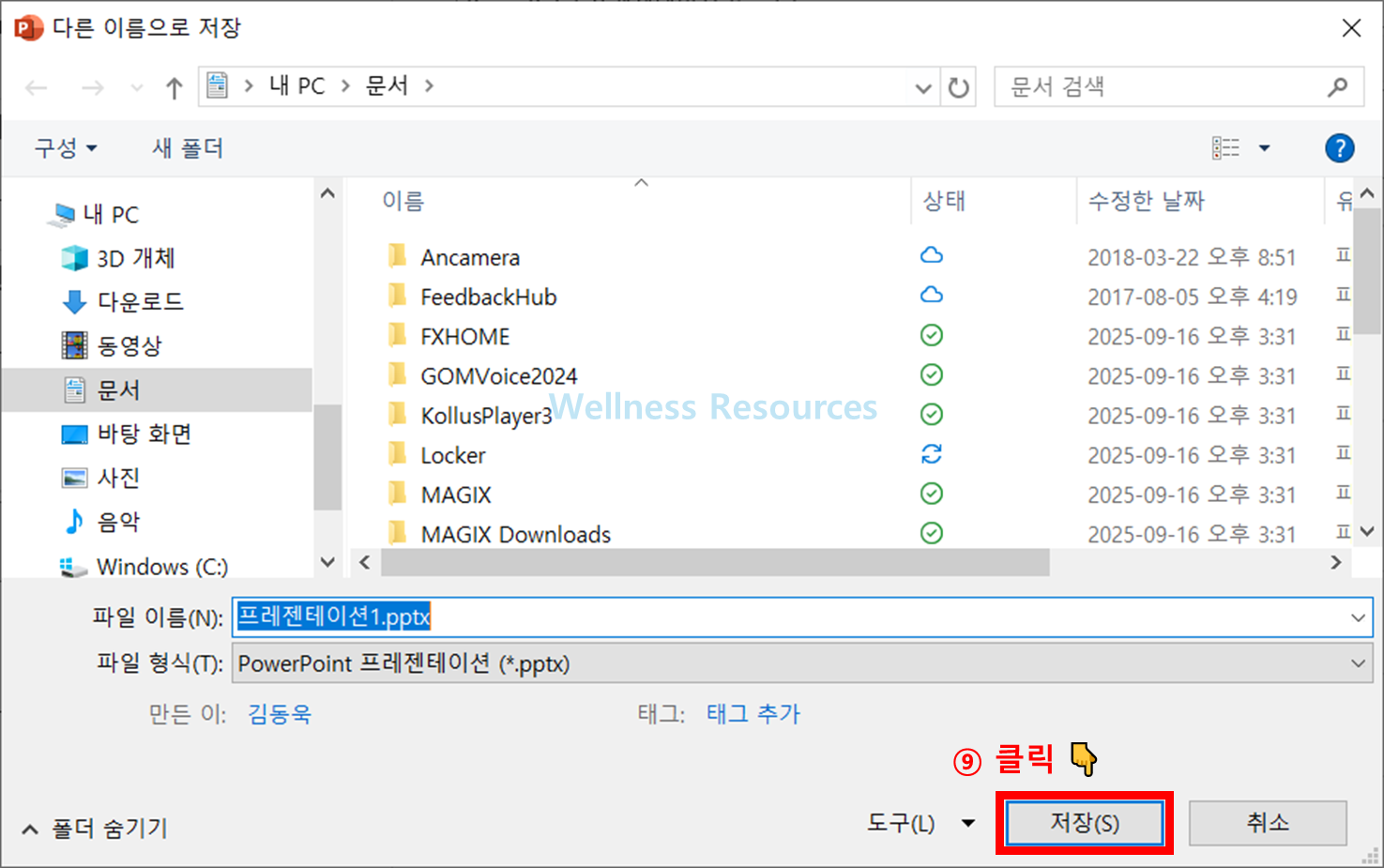This screenshot has height=868, width=1384.
Task: Open the file name dropdown arrow
Action: click(1358, 617)
